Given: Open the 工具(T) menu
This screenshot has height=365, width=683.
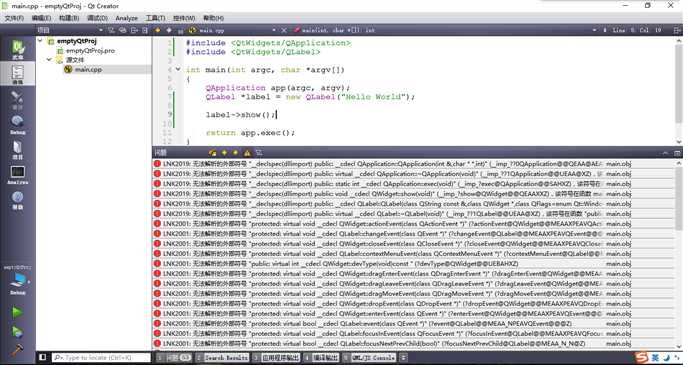Looking at the screenshot, I should (155, 18).
